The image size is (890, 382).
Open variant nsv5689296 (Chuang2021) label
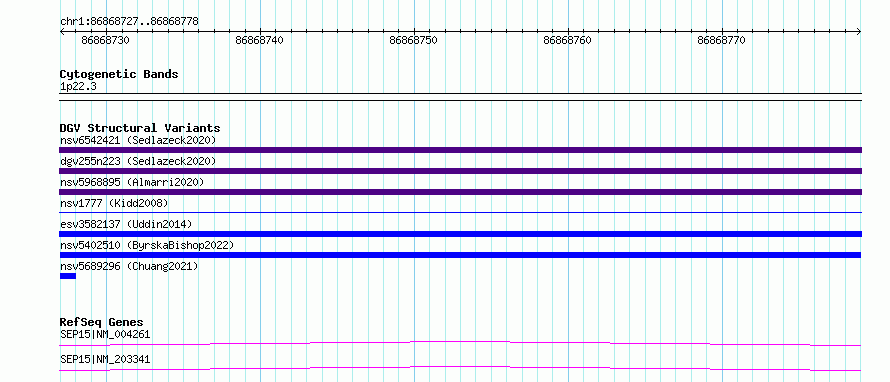pos(129,266)
